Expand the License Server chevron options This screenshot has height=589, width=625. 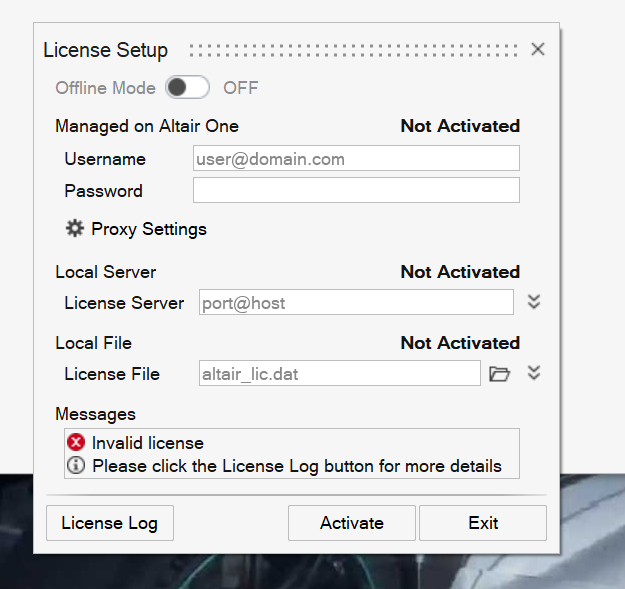click(534, 302)
